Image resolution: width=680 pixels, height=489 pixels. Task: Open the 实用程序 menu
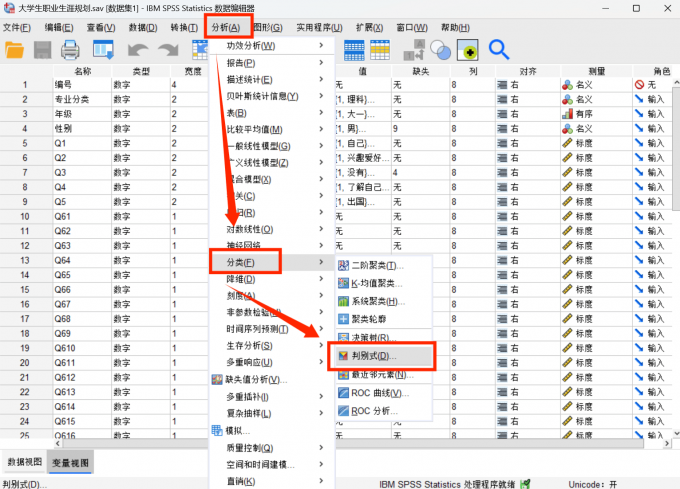coord(320,28)
